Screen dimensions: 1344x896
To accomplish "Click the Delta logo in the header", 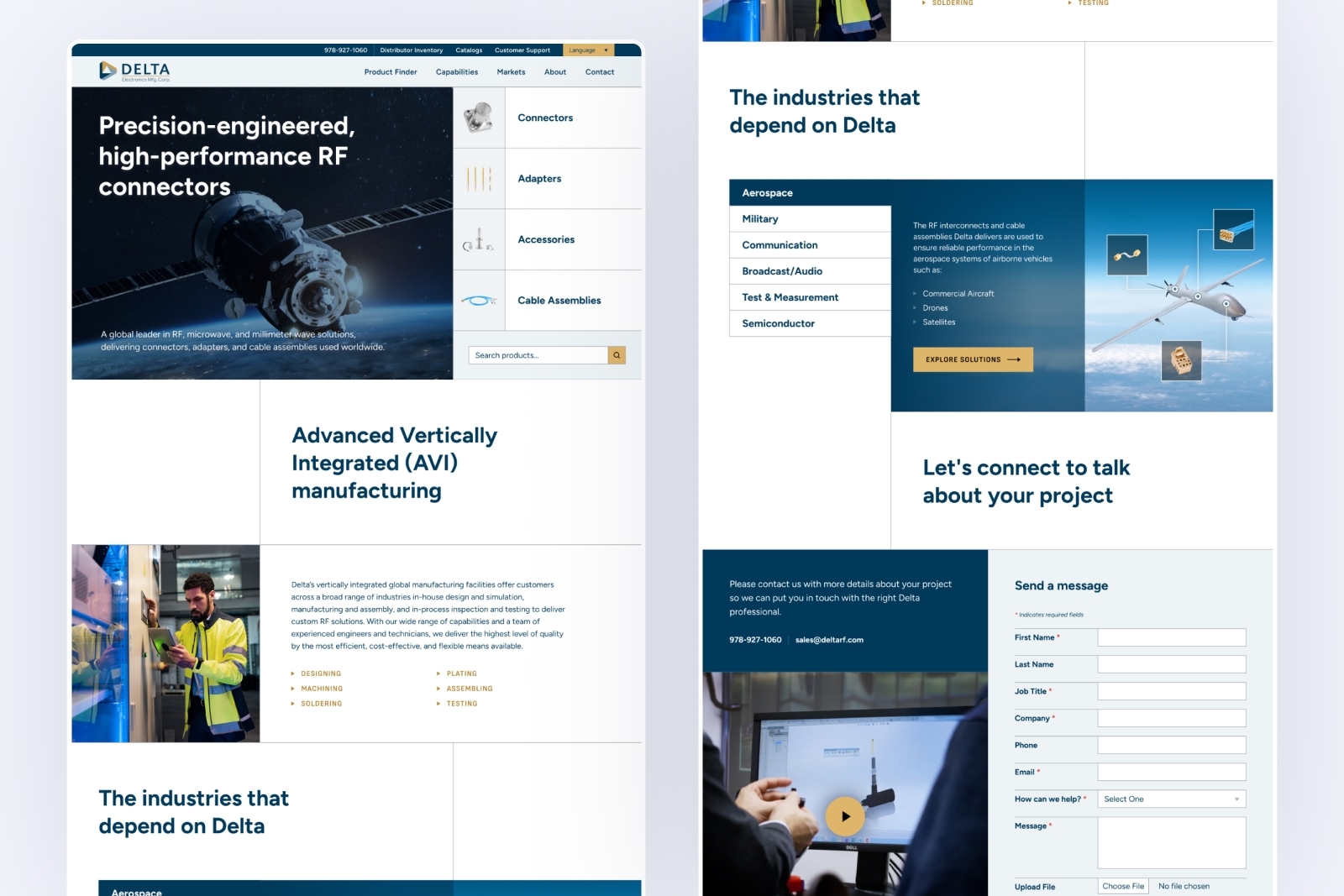I will pyautogui.click(x=134, y=71).
